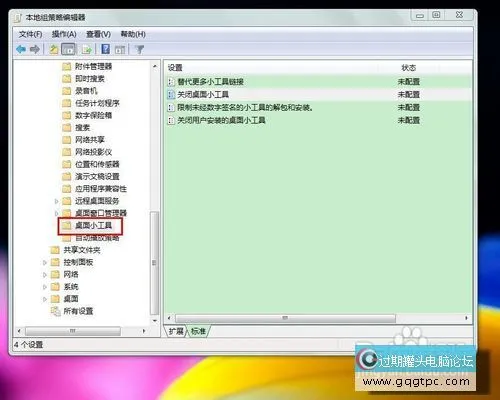This screenshot has height=400, width=500.
Task: Expand the 桌面 node arrow
Action: (45, 299)
